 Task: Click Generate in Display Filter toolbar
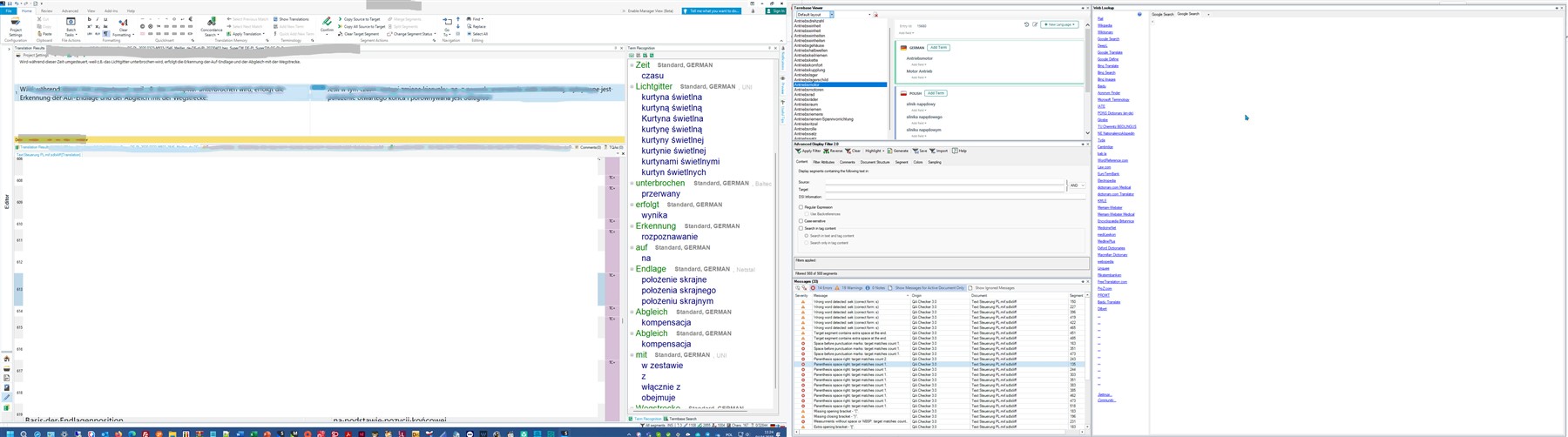(898, 151)
